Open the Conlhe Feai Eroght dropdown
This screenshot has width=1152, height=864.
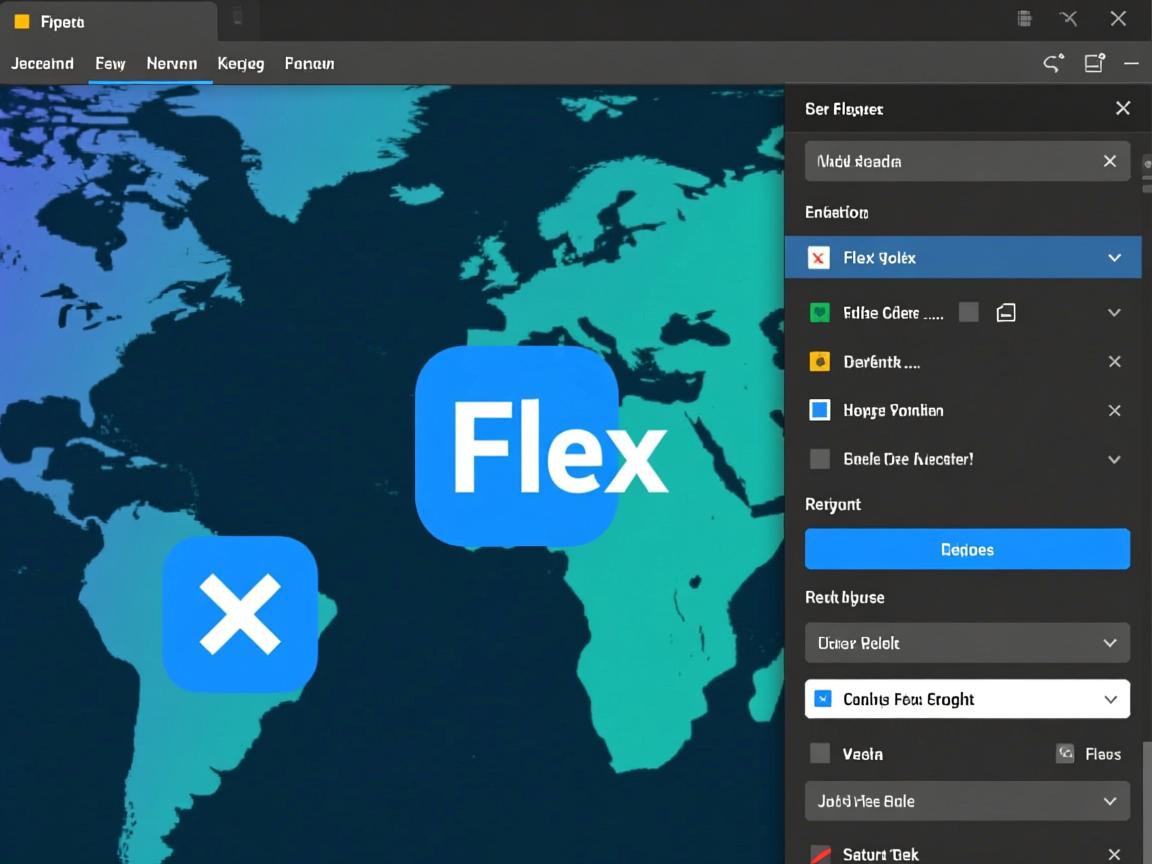pos(967,699)
